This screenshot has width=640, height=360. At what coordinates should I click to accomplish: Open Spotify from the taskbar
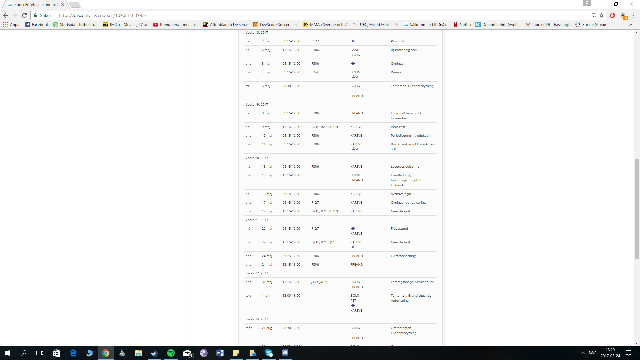pyautogui.click(x=171, y=353)
